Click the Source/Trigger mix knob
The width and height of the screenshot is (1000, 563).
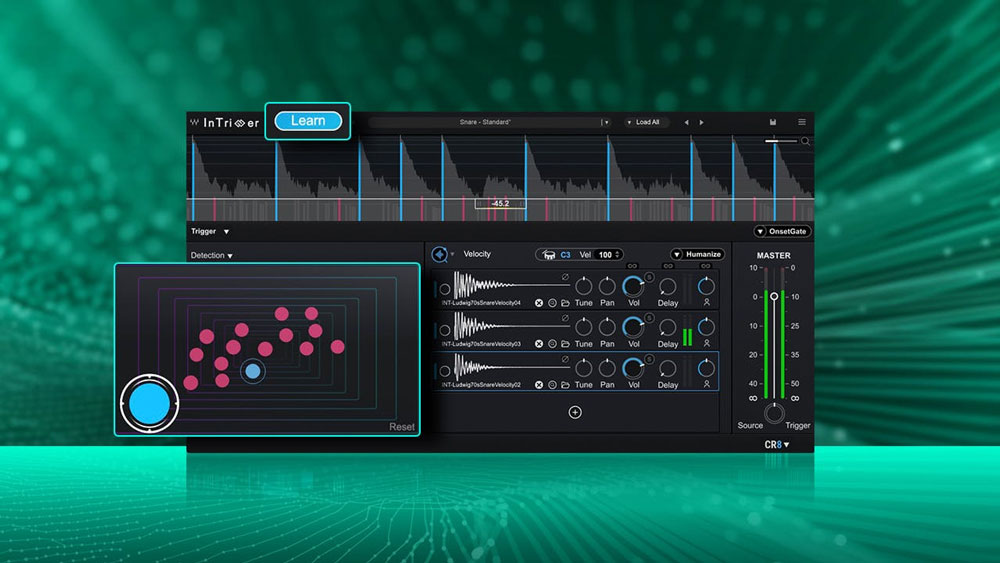774,413
